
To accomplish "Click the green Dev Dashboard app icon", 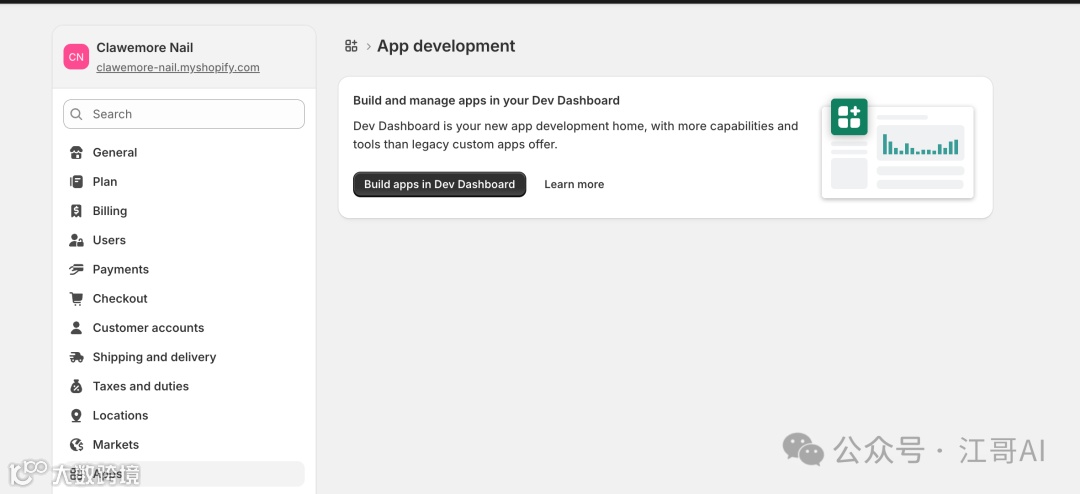I will (x=849, y=116).
